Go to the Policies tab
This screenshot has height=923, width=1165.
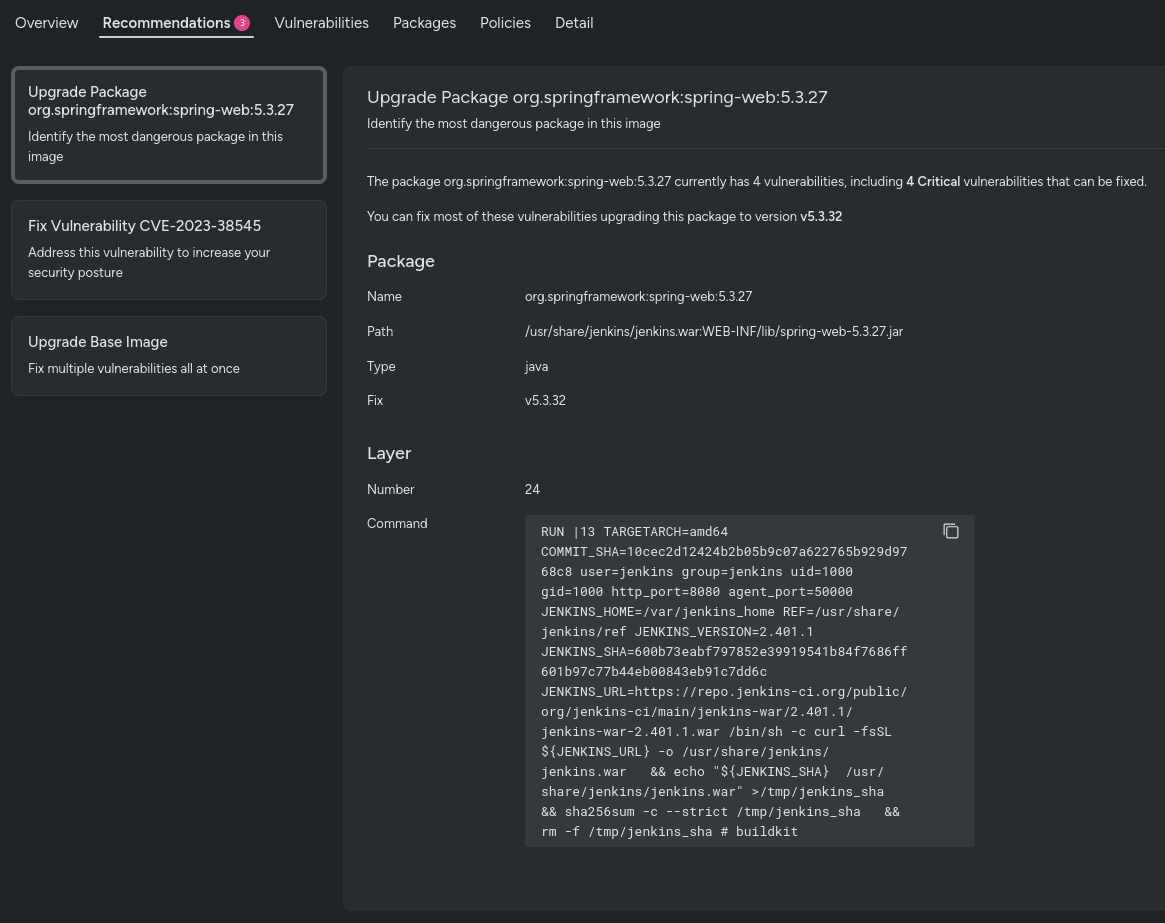505,23
